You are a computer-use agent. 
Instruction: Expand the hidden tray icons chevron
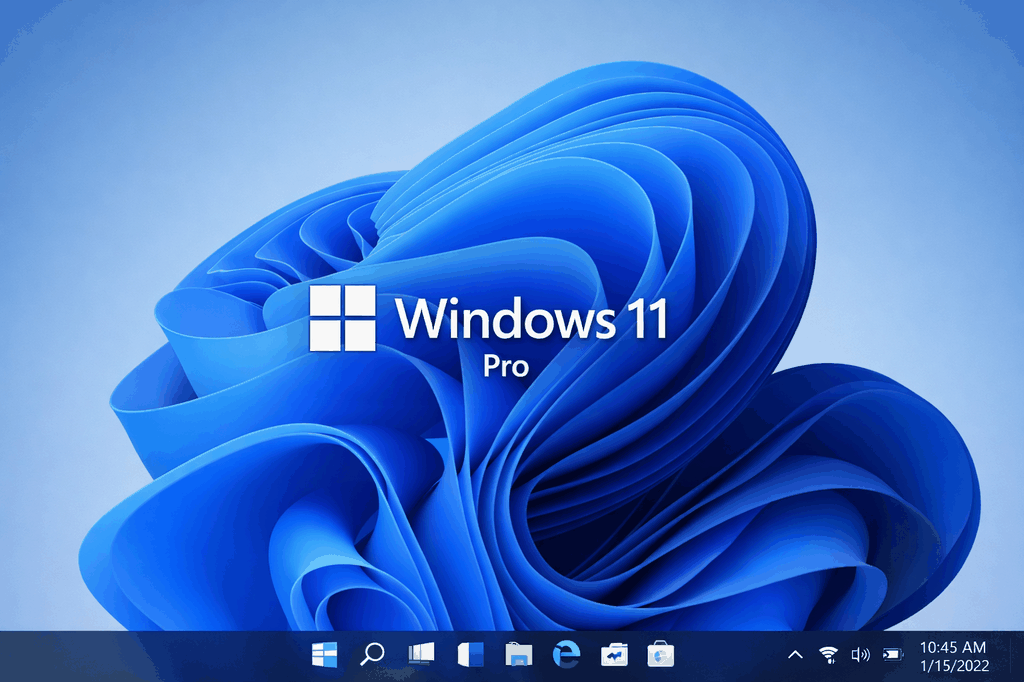point(795,655)
